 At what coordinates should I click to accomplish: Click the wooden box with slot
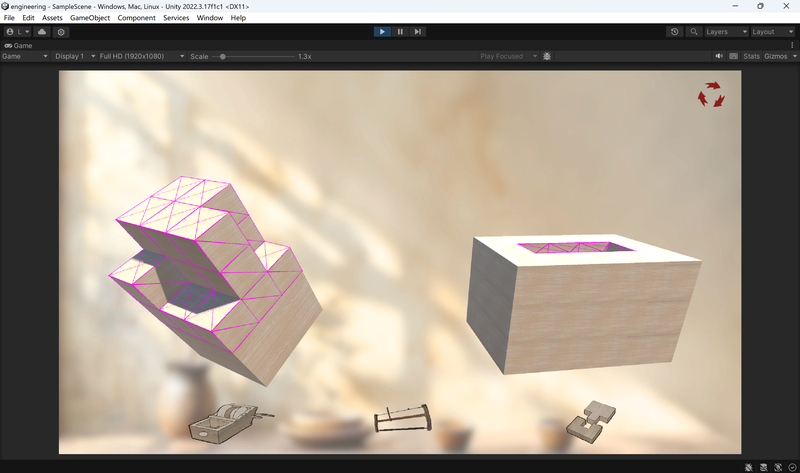tap(583, 304)
